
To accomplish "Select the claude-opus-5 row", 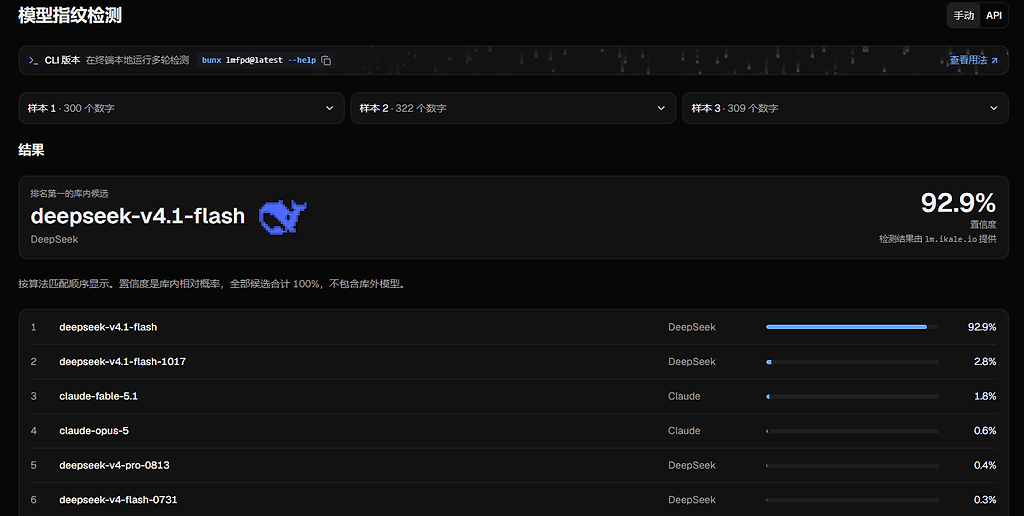I will click(513, 431).
